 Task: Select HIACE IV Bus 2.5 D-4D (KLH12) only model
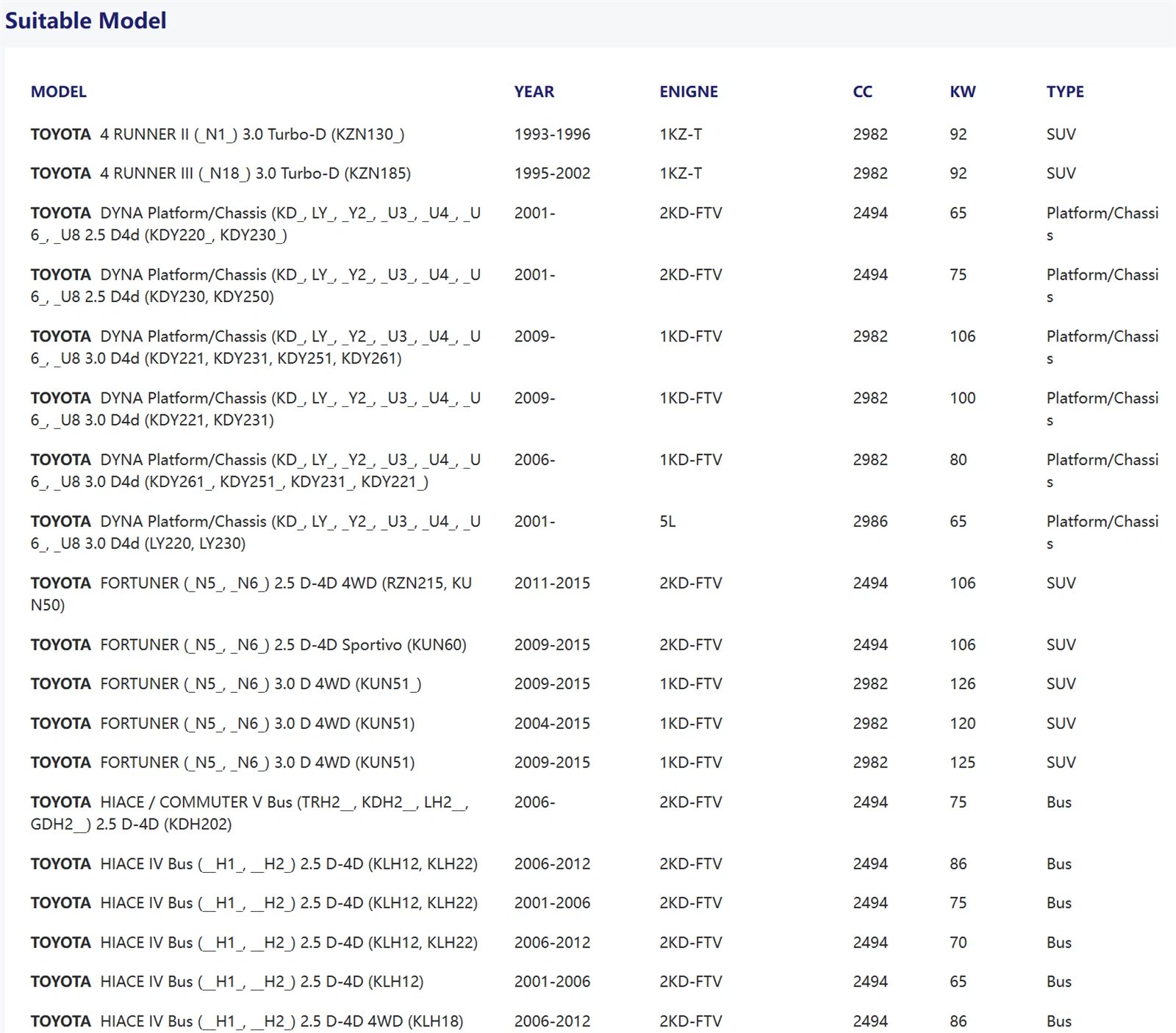point(227,982)
